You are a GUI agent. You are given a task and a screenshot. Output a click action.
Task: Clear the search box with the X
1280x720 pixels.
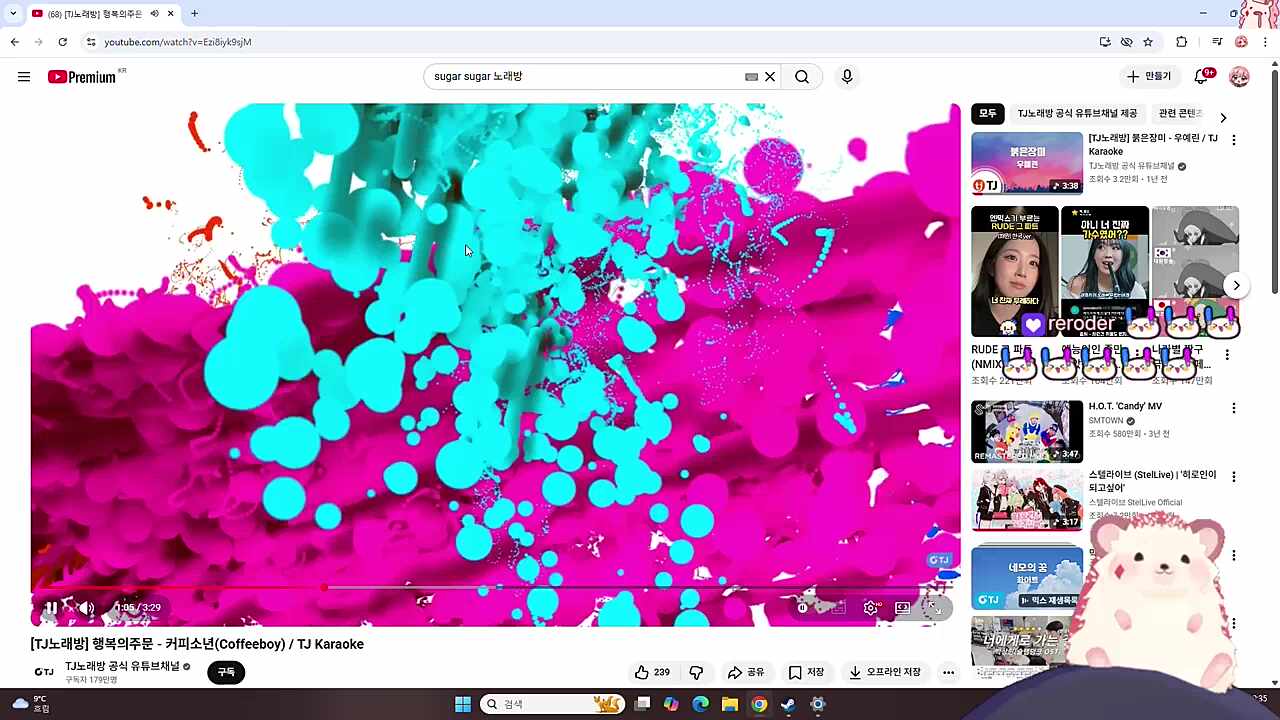[x=770, y=77]
